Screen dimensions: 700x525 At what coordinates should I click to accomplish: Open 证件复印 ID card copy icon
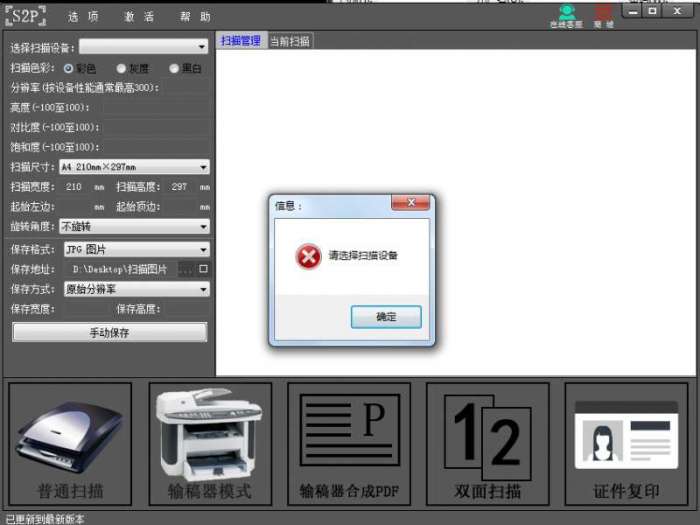(626, 444)
